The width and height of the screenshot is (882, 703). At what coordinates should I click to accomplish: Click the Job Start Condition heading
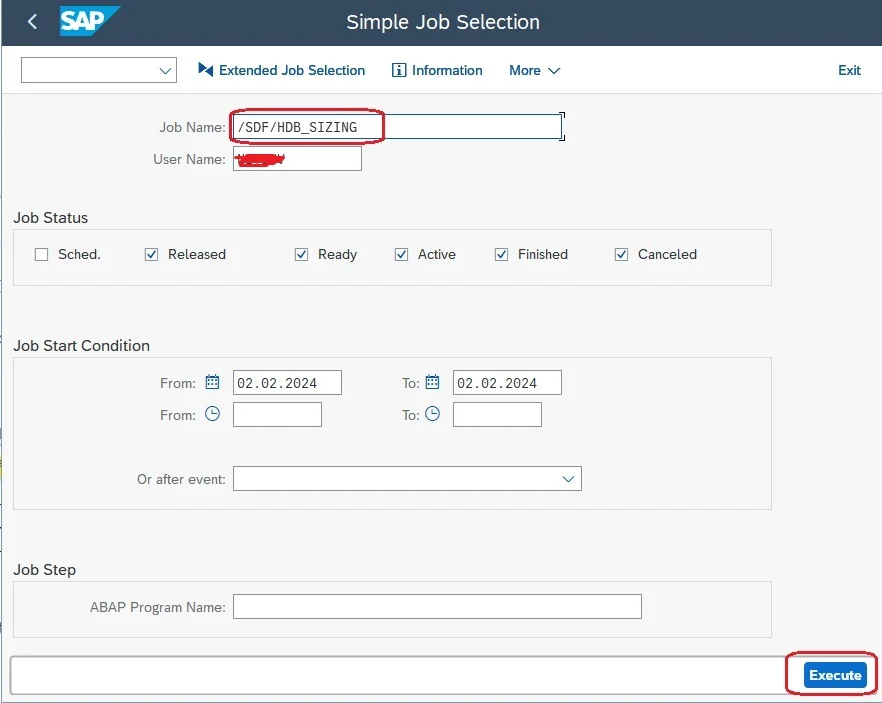[x=82, y=345]
